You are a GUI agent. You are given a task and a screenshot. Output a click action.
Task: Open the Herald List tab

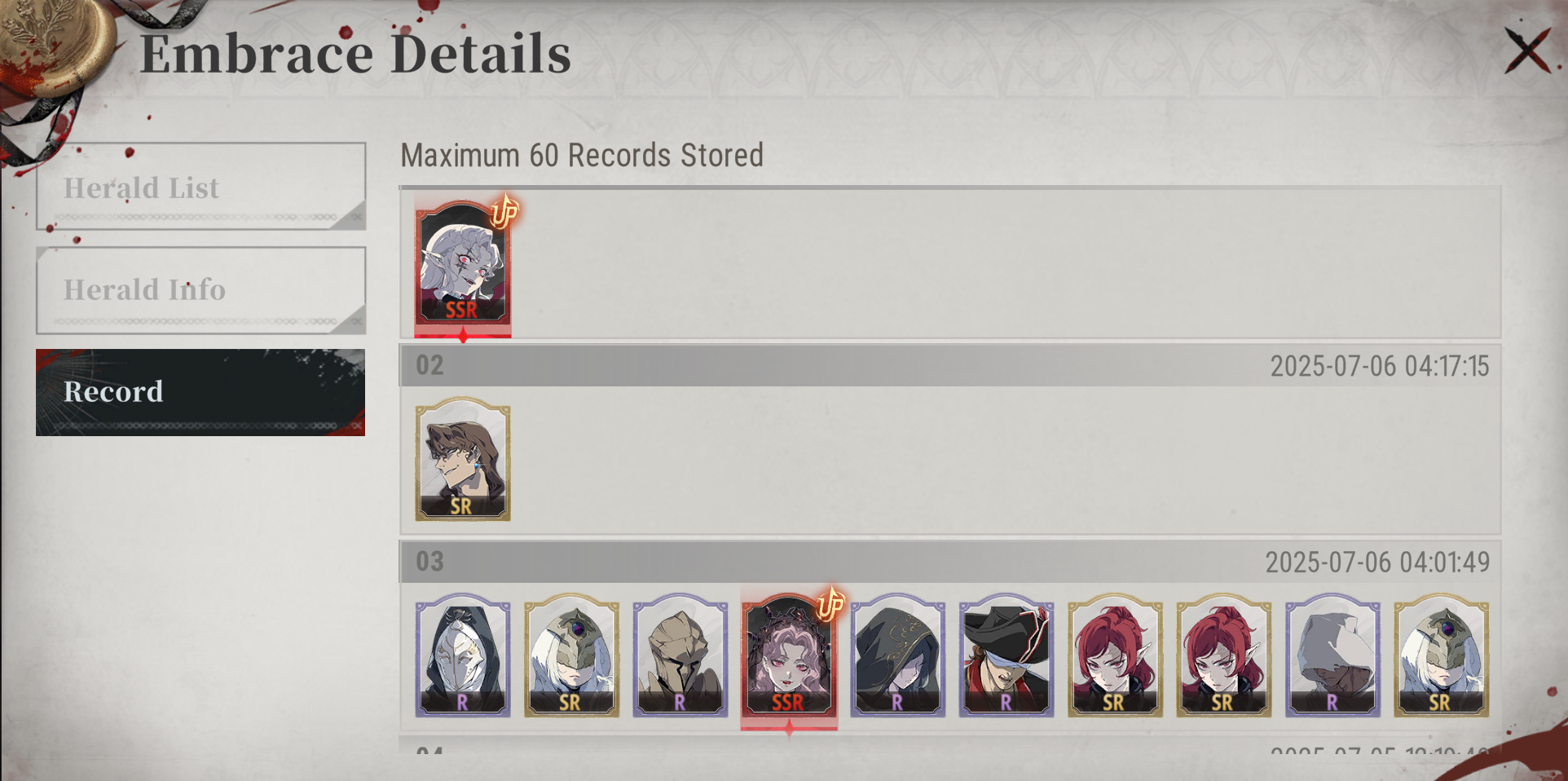point(200,187)
